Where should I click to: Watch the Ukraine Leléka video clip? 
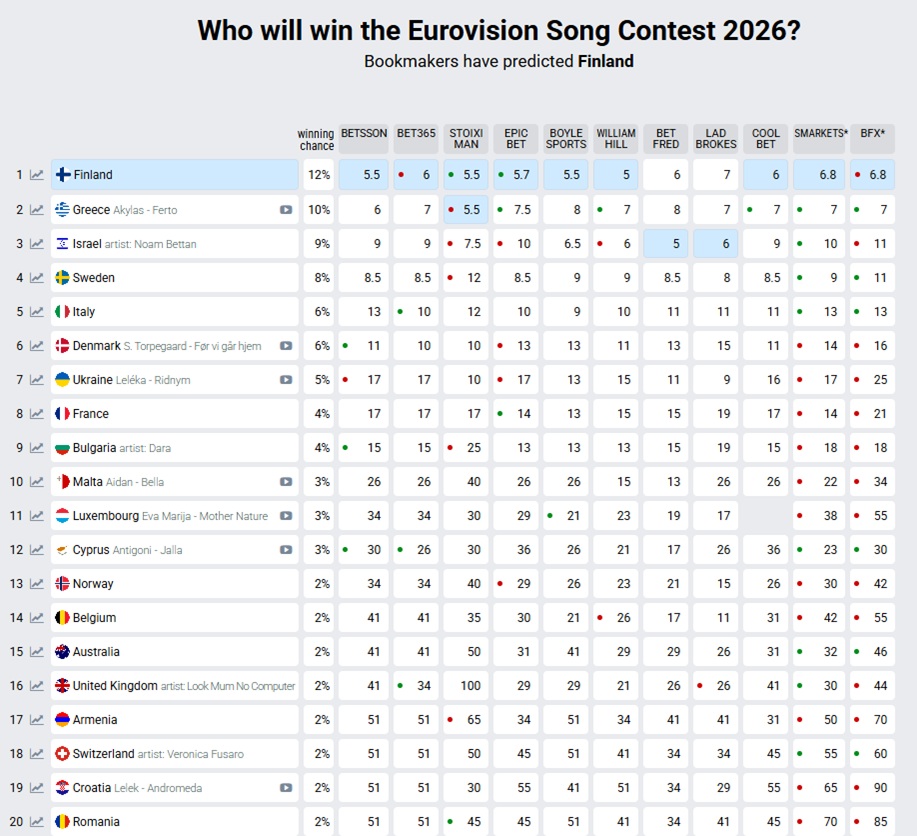[286, 380]
